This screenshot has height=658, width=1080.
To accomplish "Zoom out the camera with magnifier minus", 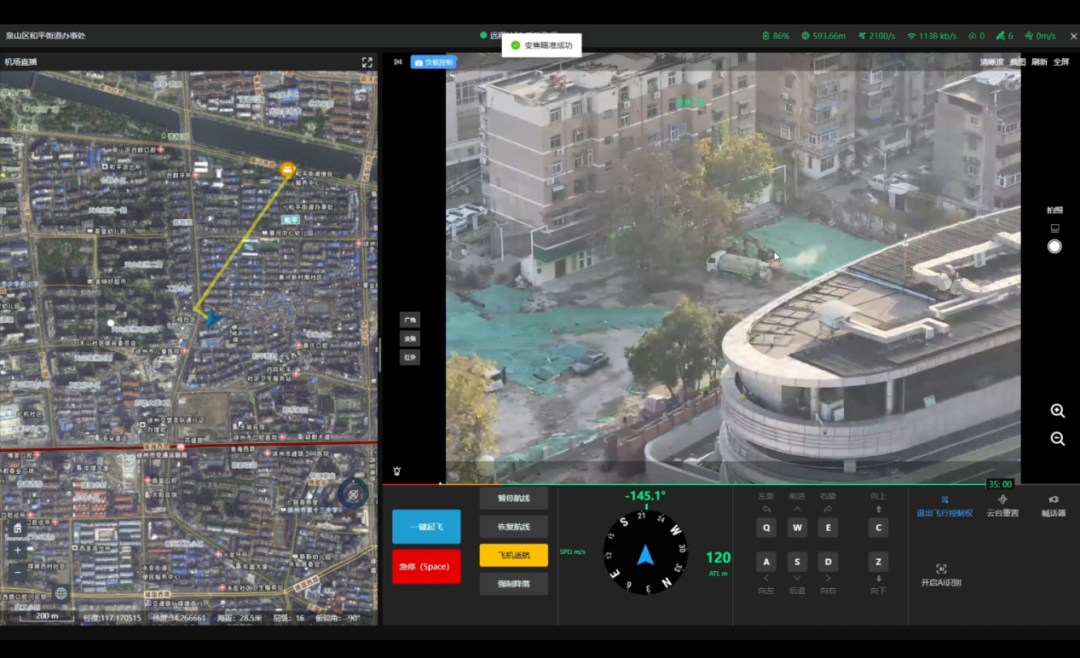I will (x=1057, y=439).
